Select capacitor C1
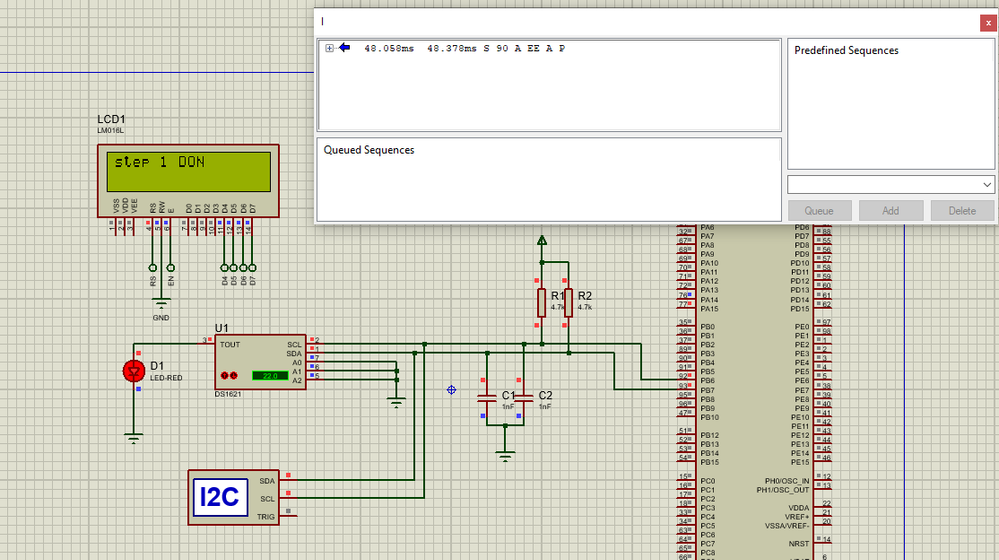Screen dimensions: 999x560 click(487, 398)
